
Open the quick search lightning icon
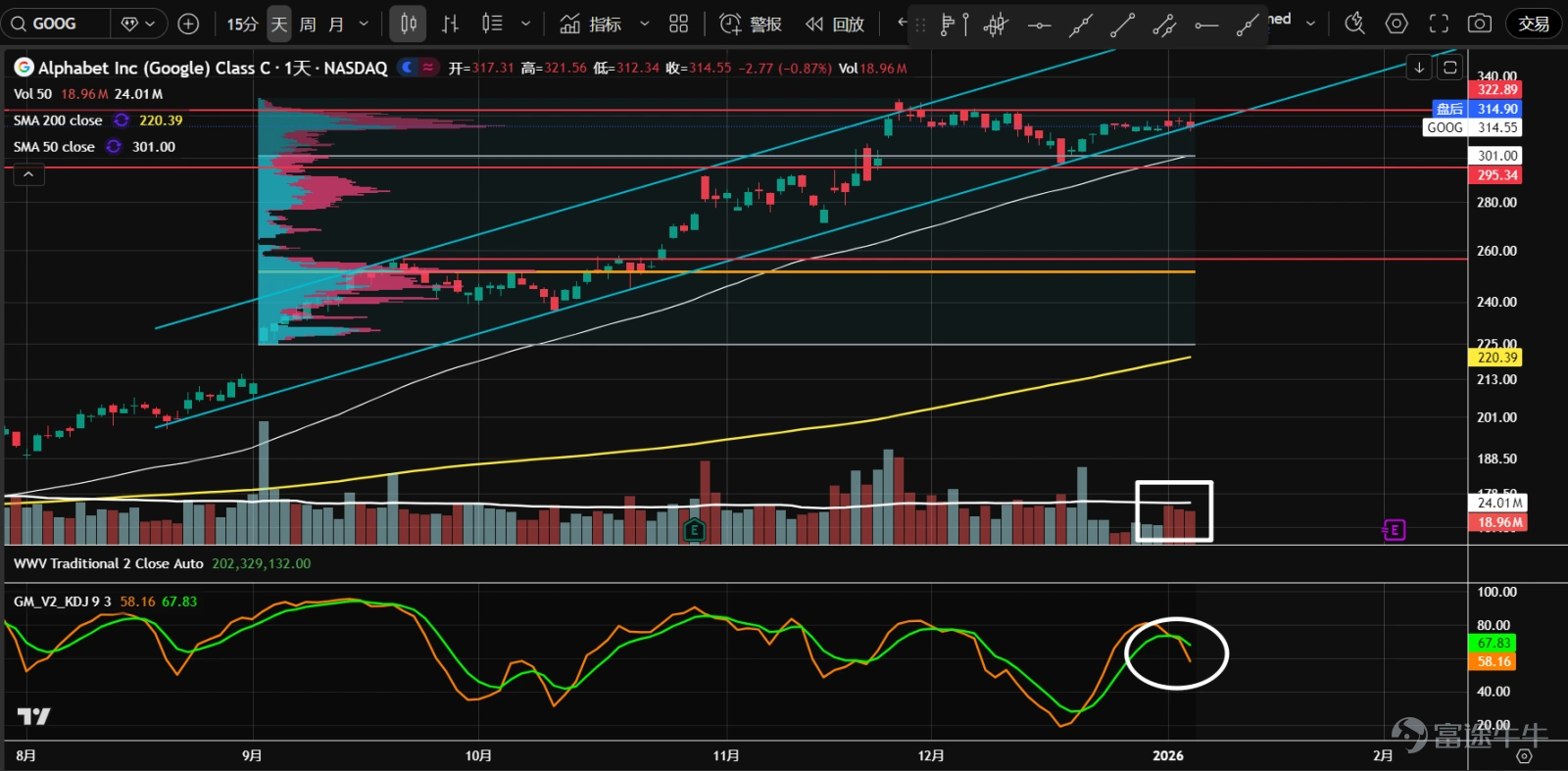[x=1354, y=24]
